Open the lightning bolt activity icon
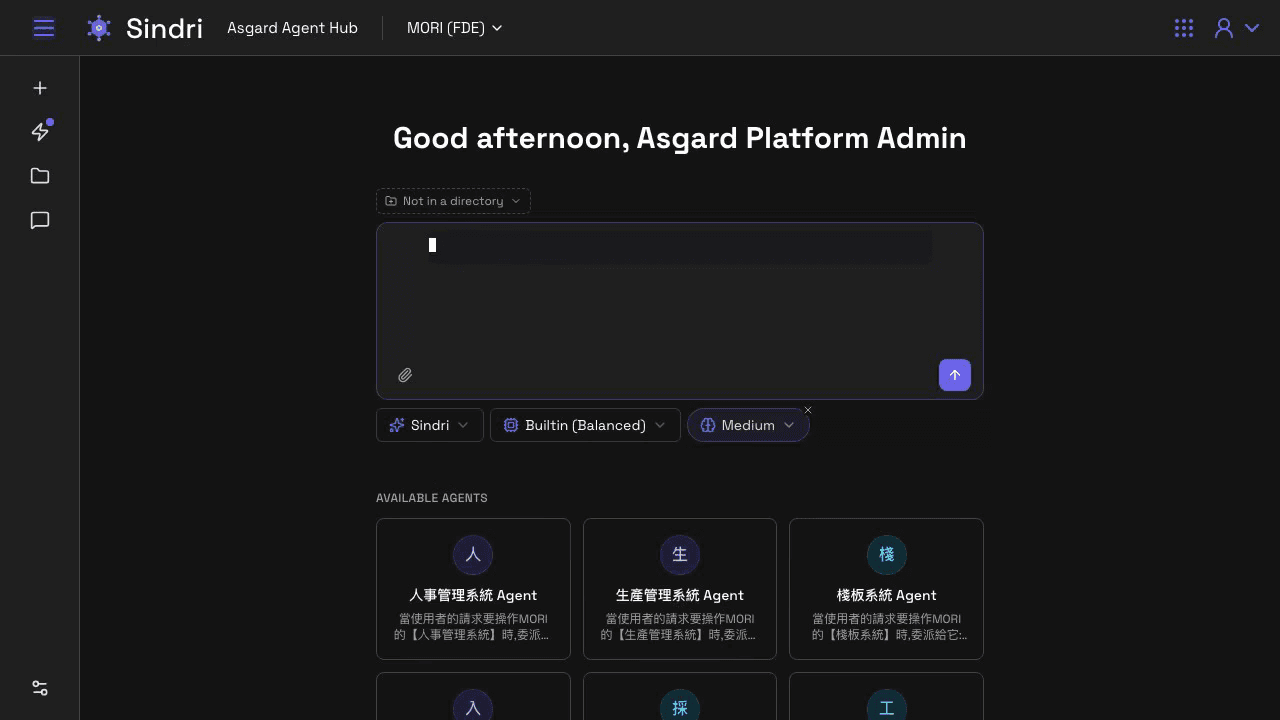1280x720 pixels. (x=40, y=132)
